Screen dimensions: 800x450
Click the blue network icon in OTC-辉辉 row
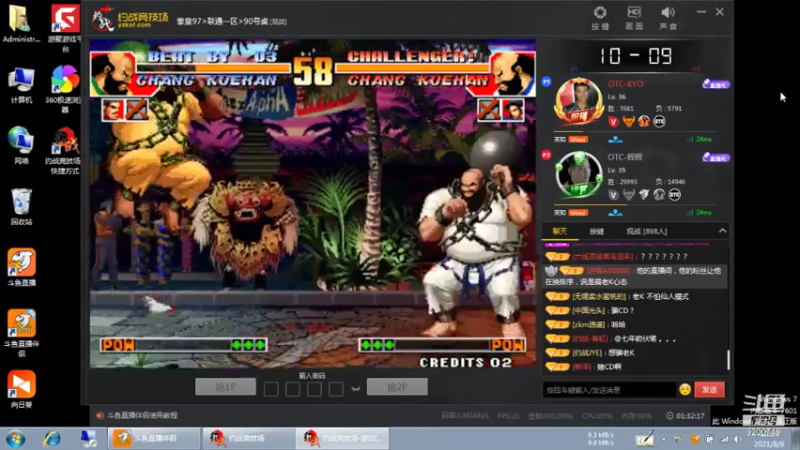(615, 213)
